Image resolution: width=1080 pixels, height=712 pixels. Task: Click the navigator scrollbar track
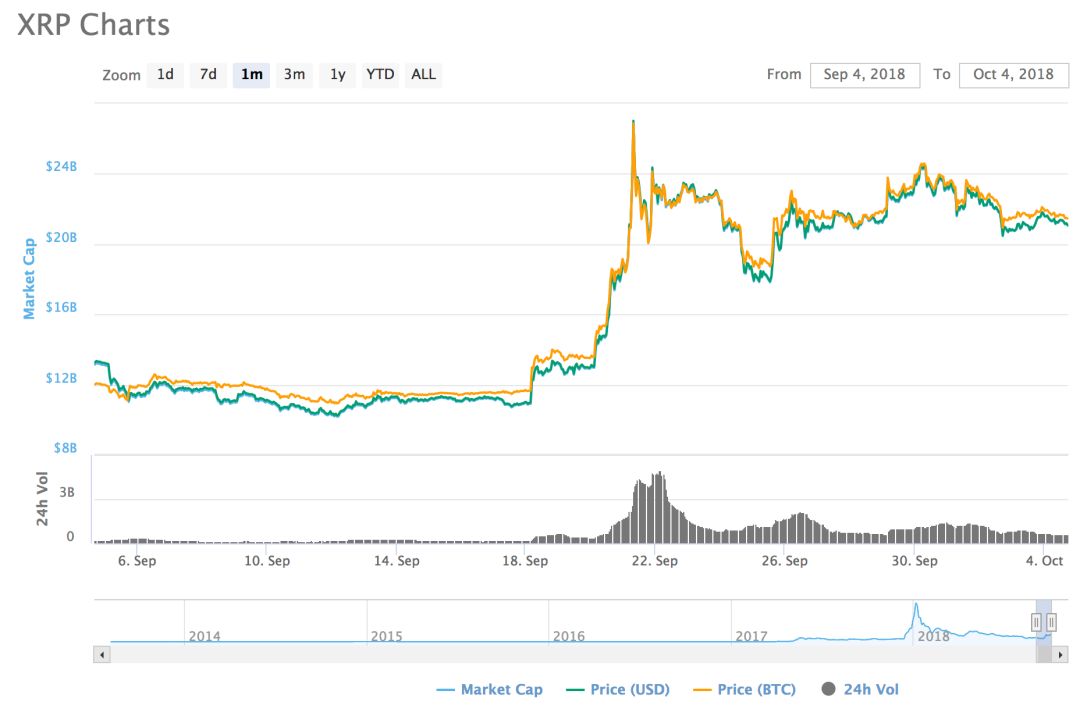click(x=572, y=655)
